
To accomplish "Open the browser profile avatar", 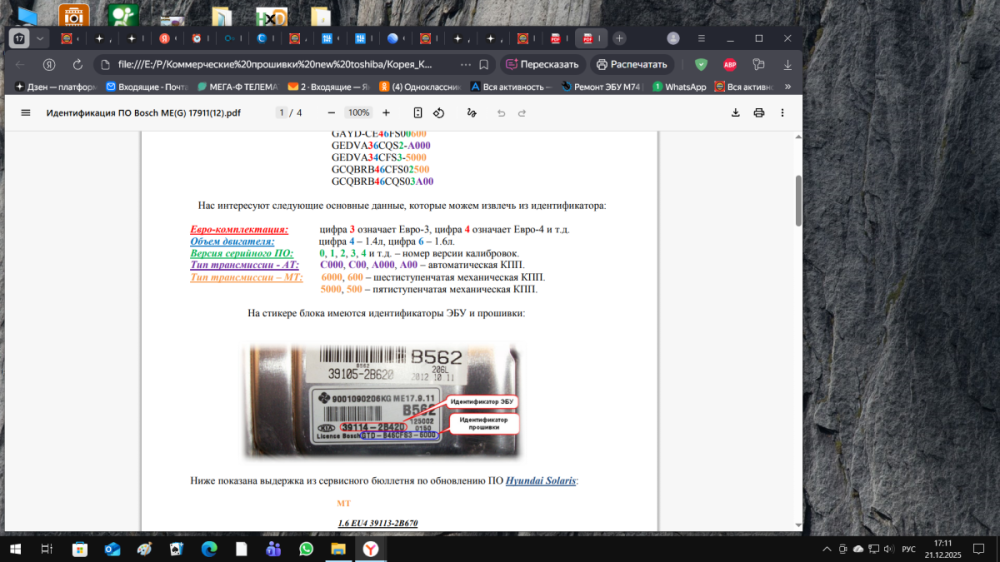I will click(673, 38).
